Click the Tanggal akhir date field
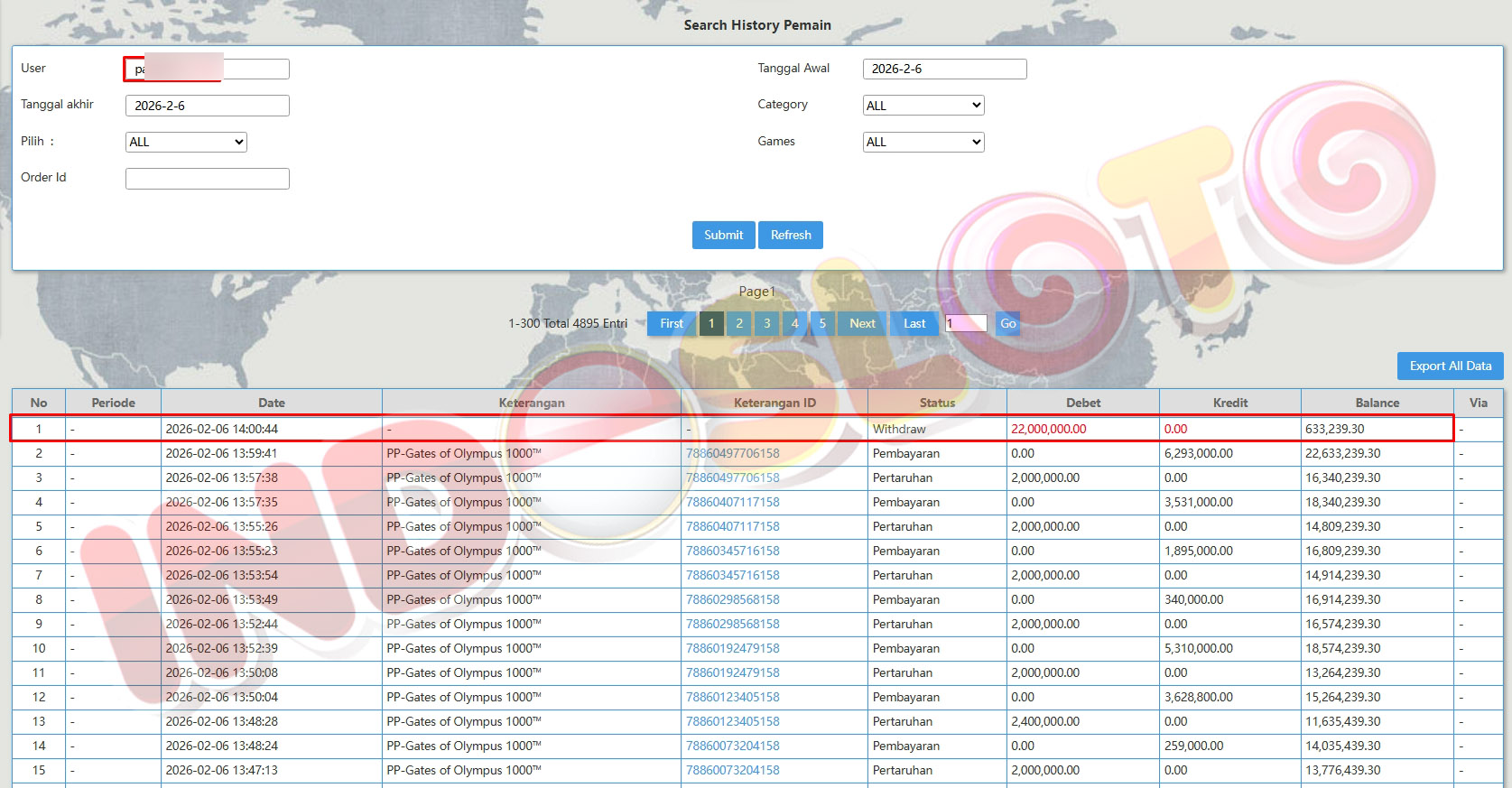 click(208, 106)
